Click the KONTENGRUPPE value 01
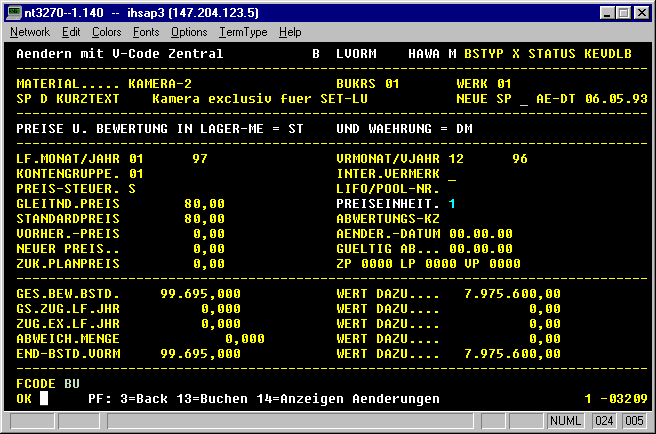This screenshot has width=656, height=434. tap(136, 174)
